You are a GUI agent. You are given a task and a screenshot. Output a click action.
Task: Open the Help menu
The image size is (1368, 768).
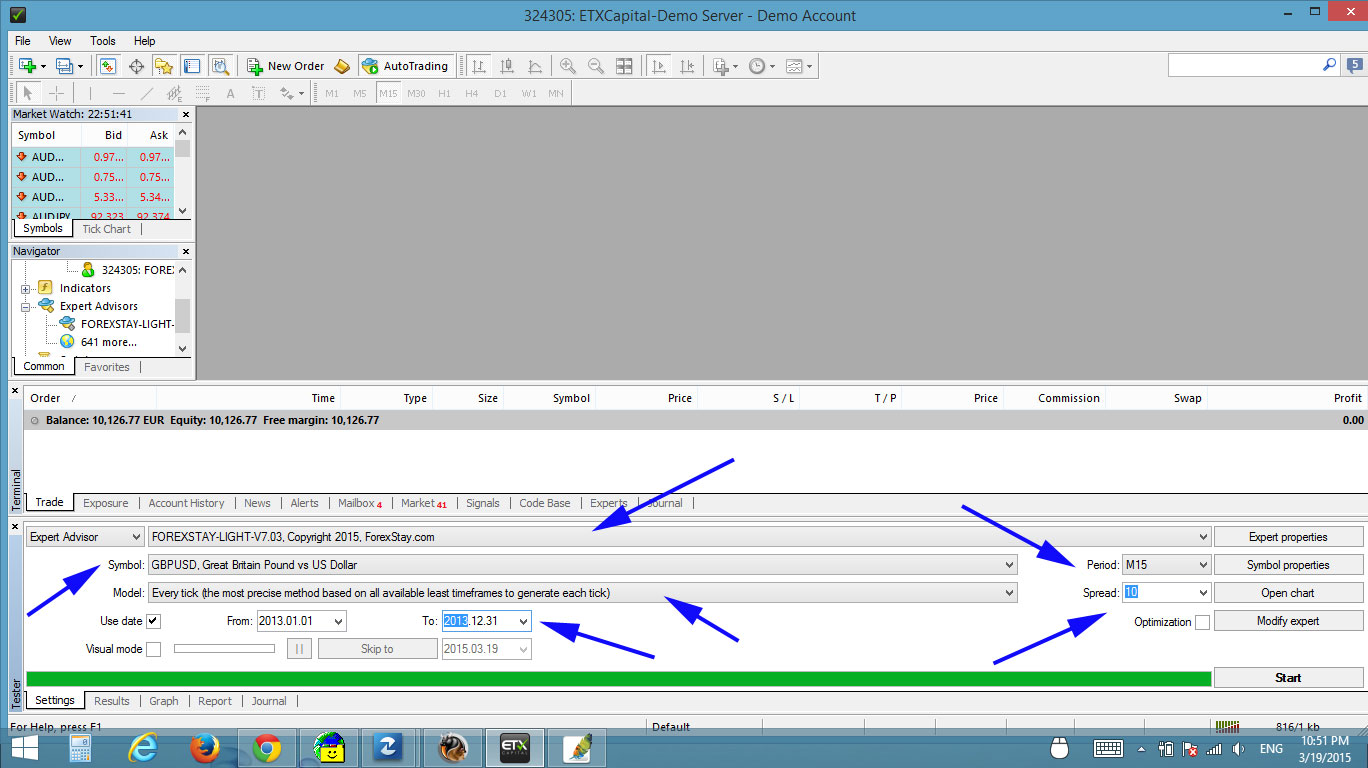[x=145, y=41]
